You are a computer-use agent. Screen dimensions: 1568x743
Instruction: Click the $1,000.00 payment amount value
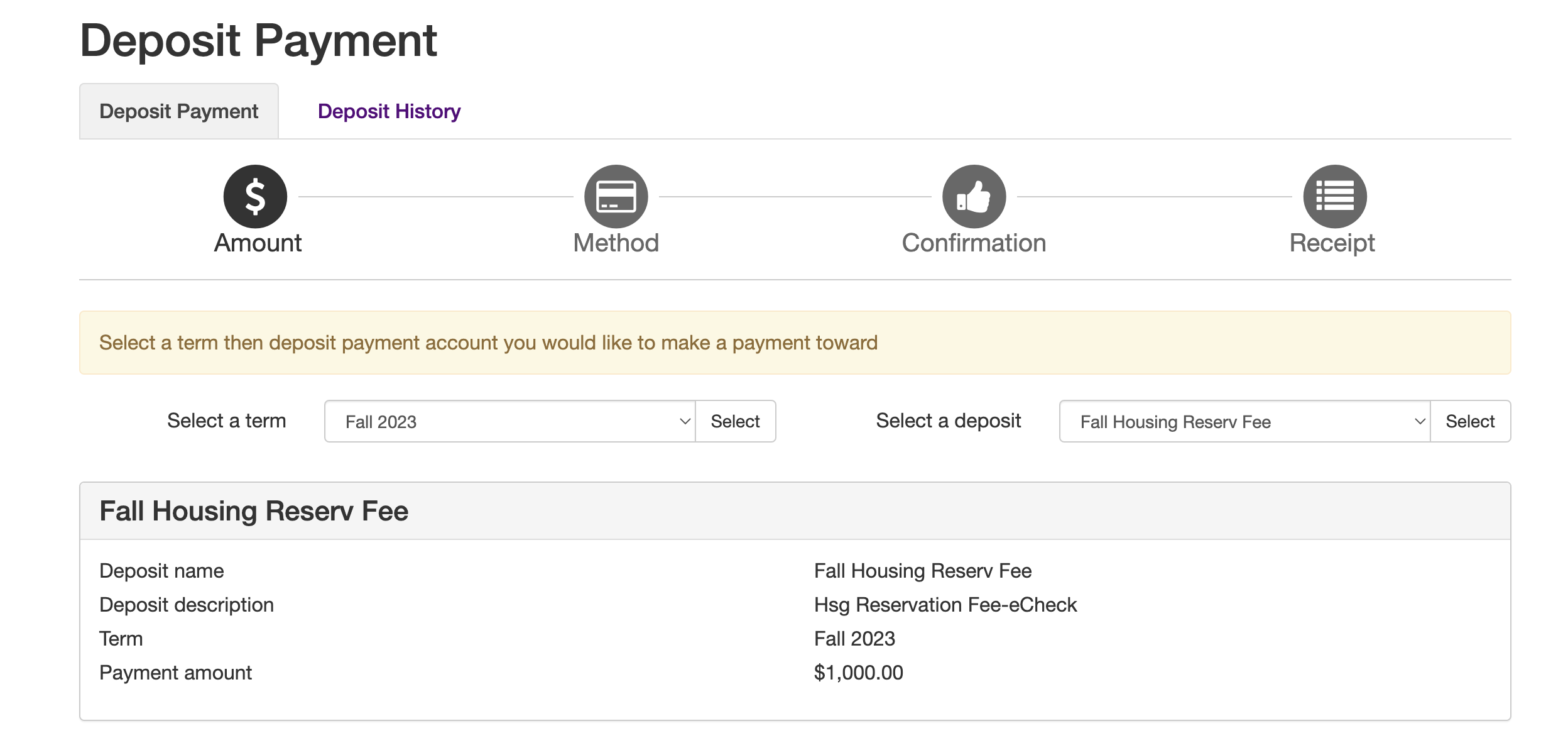pos(858,673)
